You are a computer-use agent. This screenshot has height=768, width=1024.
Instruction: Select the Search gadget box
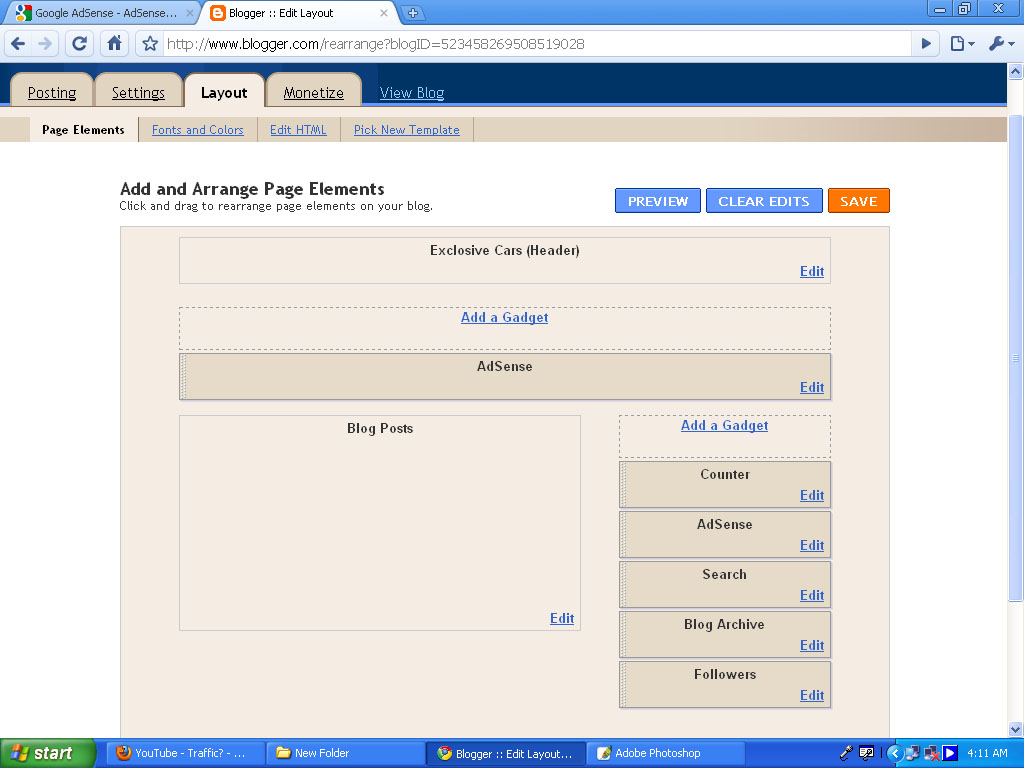(725, 584)
